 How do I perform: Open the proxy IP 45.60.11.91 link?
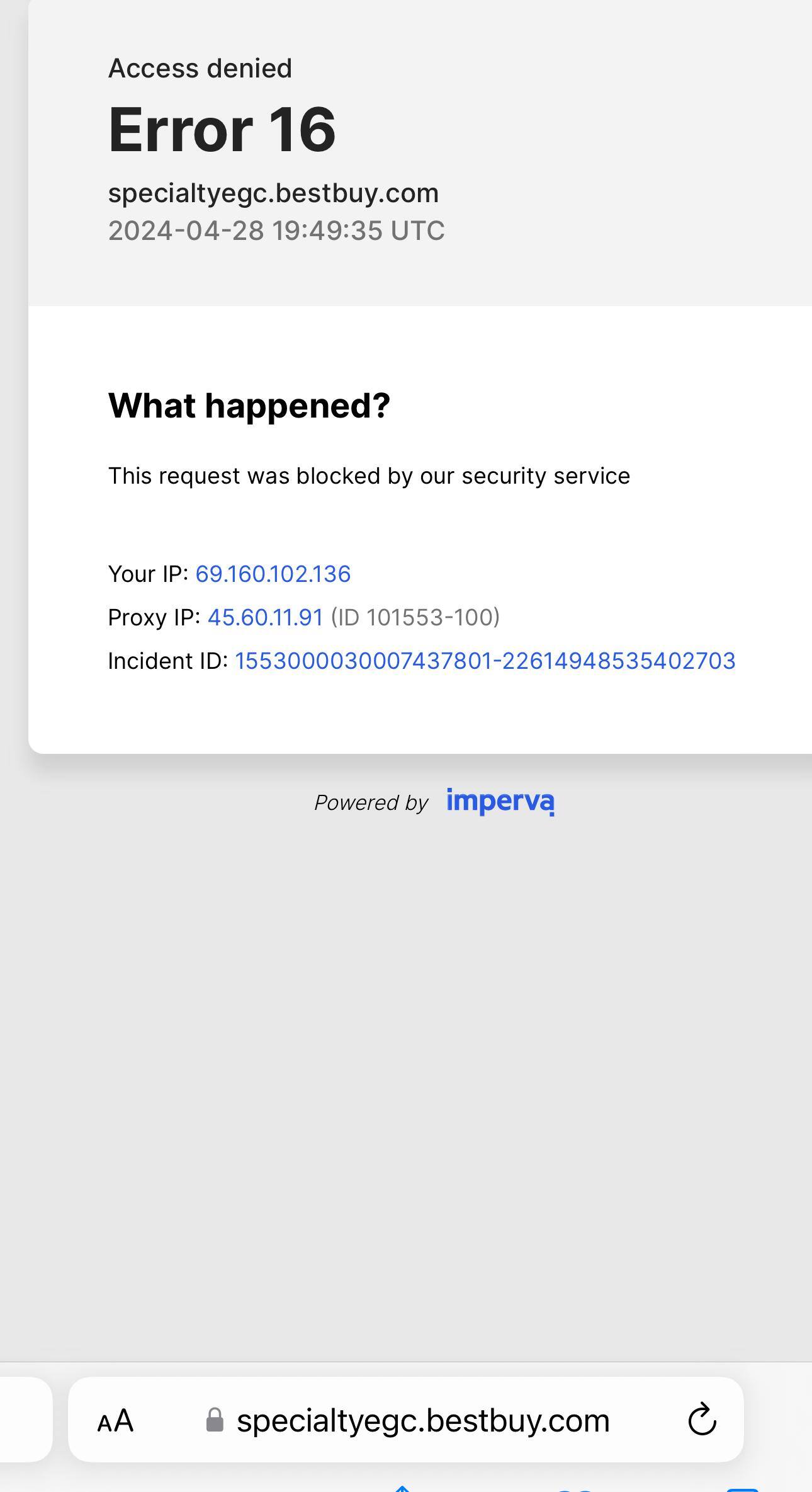pos(265,617)
